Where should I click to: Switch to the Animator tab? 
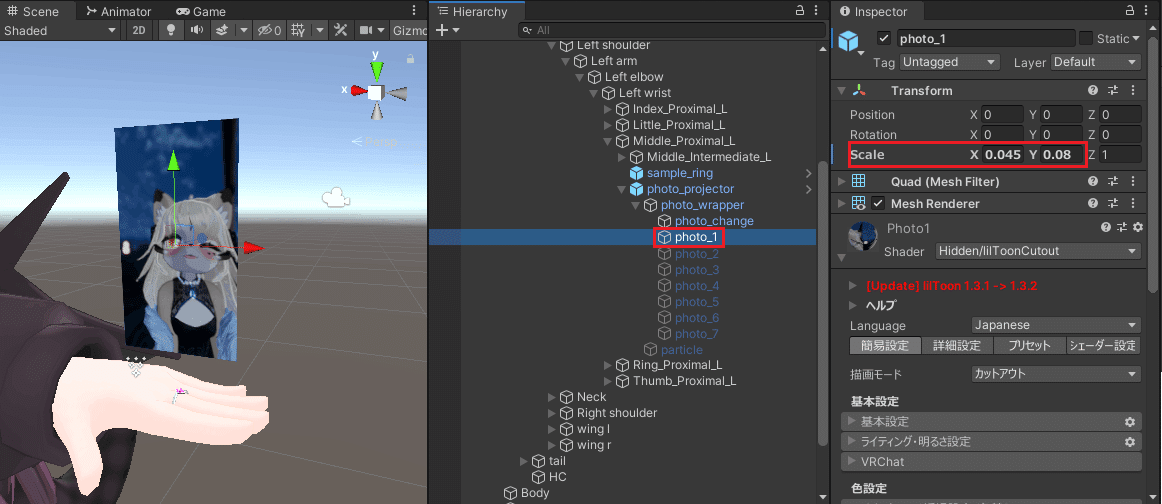click(x=118, y=11)
